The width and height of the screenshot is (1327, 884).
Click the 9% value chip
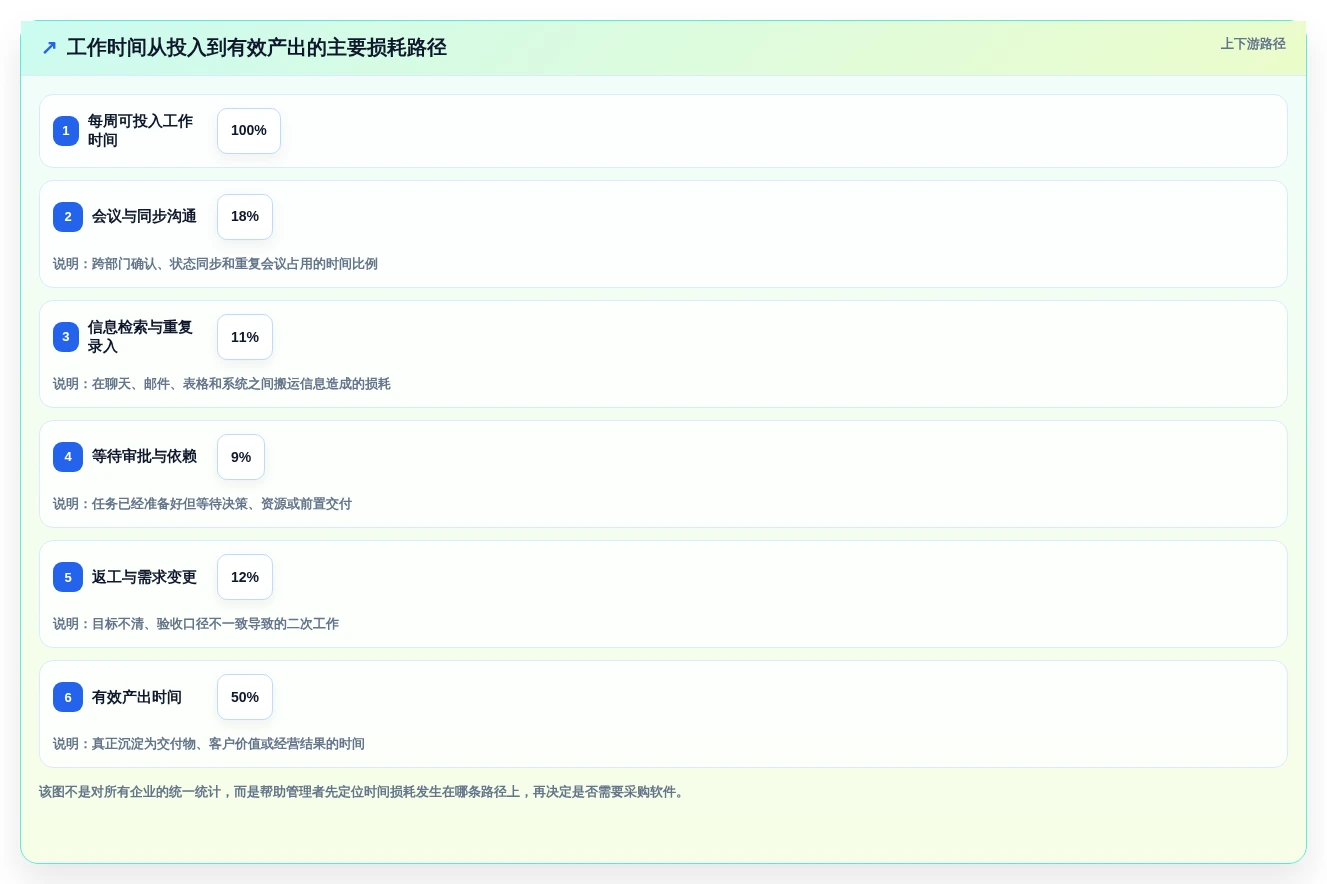pos(241,457)
